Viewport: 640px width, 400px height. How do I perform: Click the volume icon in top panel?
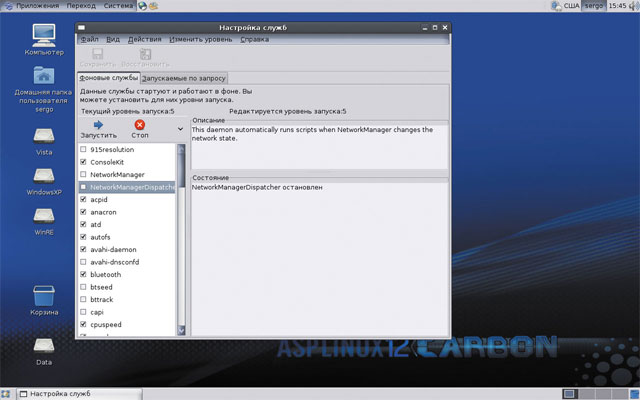click(x=634, y=6)
